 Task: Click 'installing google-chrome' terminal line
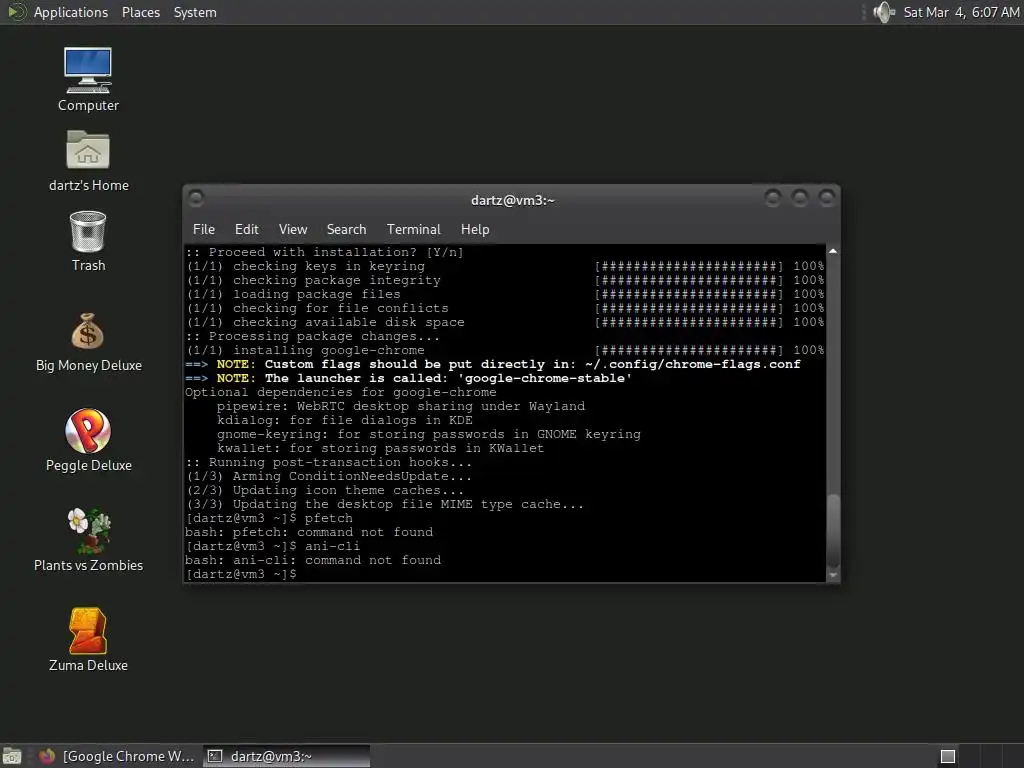pos(306,350)
